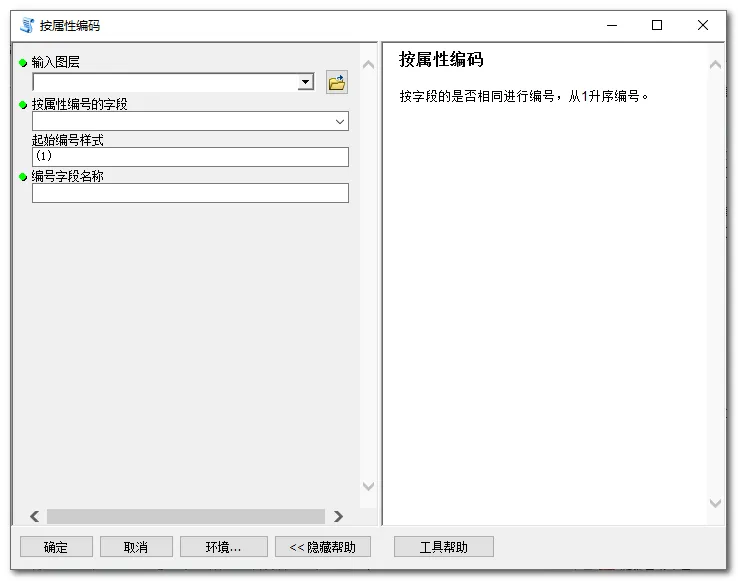
Task: Confirm with the 确定 button
Action: click(x=56, y=547)
